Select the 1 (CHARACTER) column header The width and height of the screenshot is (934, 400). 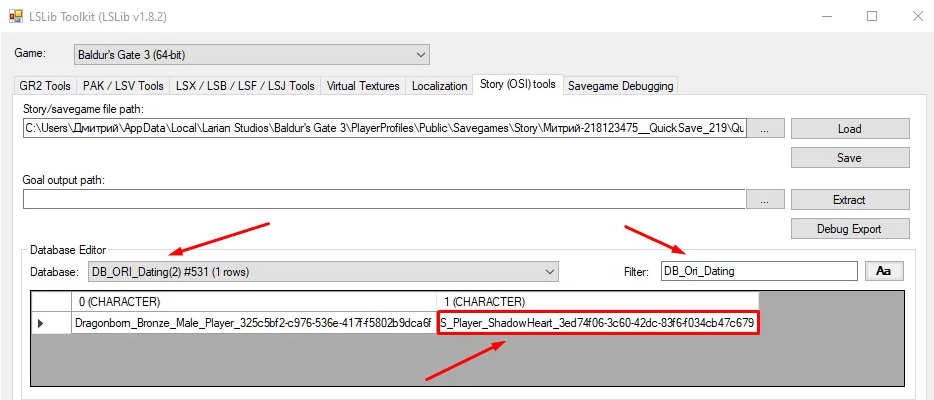597,302
